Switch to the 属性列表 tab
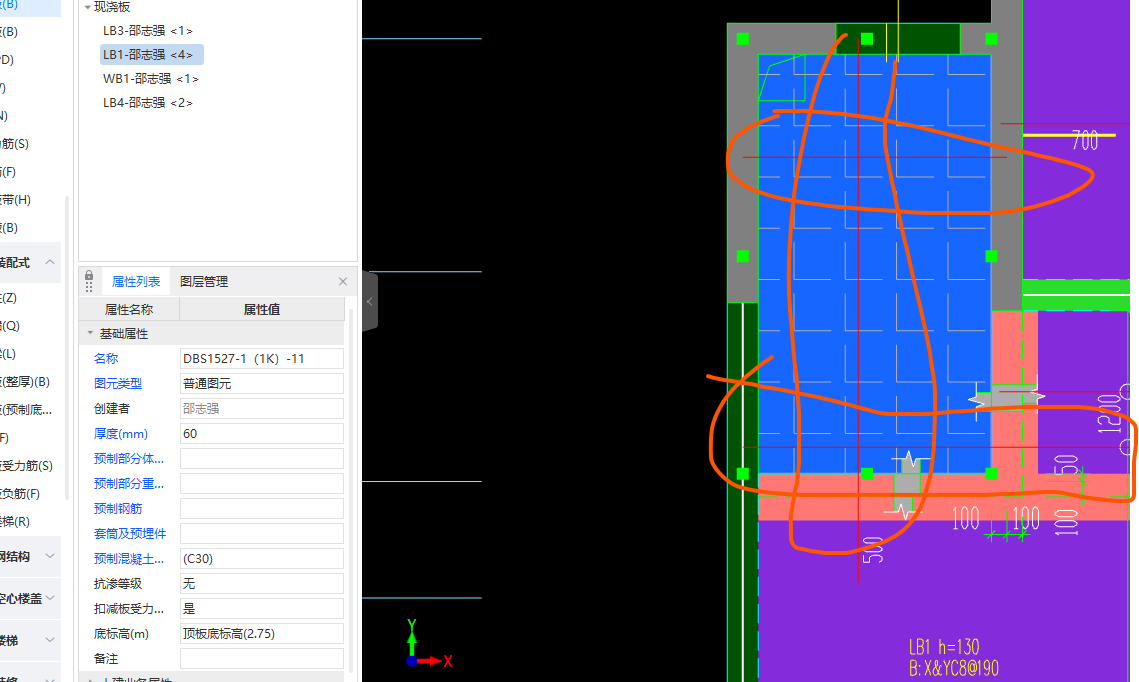The image size is (1139, 682). [136, 281]
